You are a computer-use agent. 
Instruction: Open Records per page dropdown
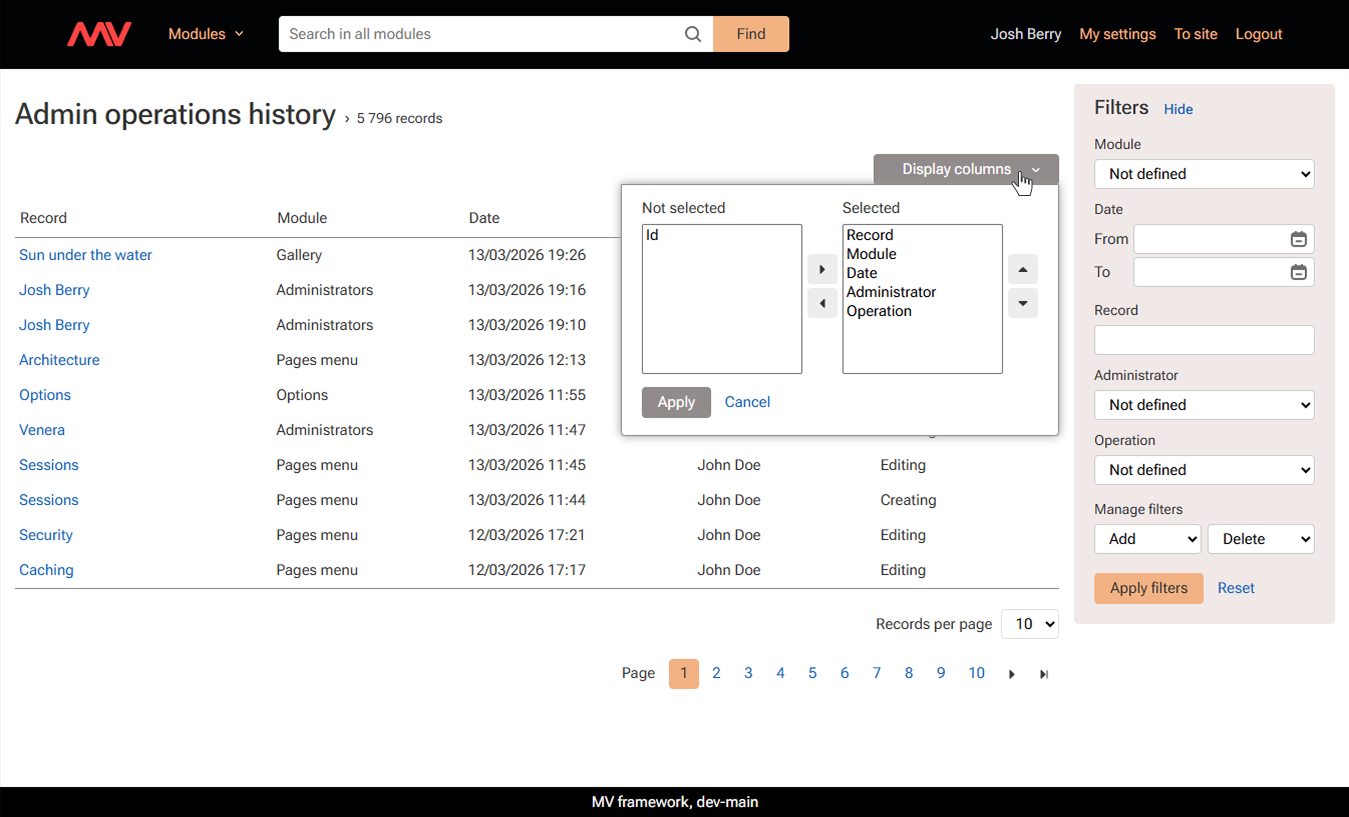pyautogui.click(x=1029, y=624)
